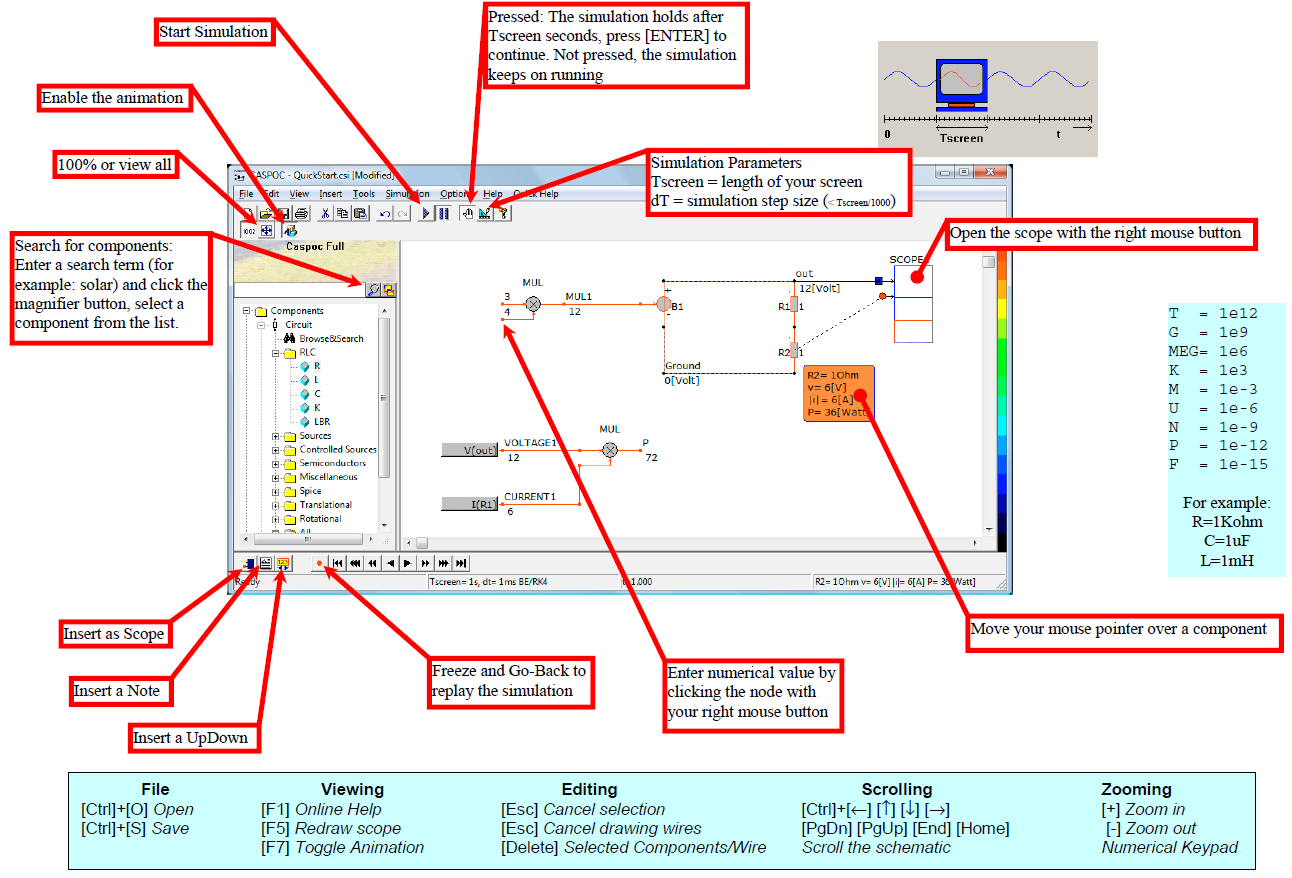Collapse the RLC folder
The width and height of the screenshot is (1292, 878).
[x=276, y=353]
